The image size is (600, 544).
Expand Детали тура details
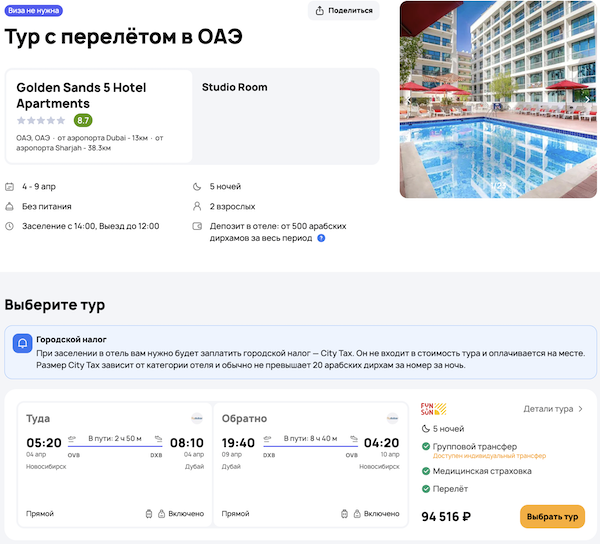click(x=553, y=409)
